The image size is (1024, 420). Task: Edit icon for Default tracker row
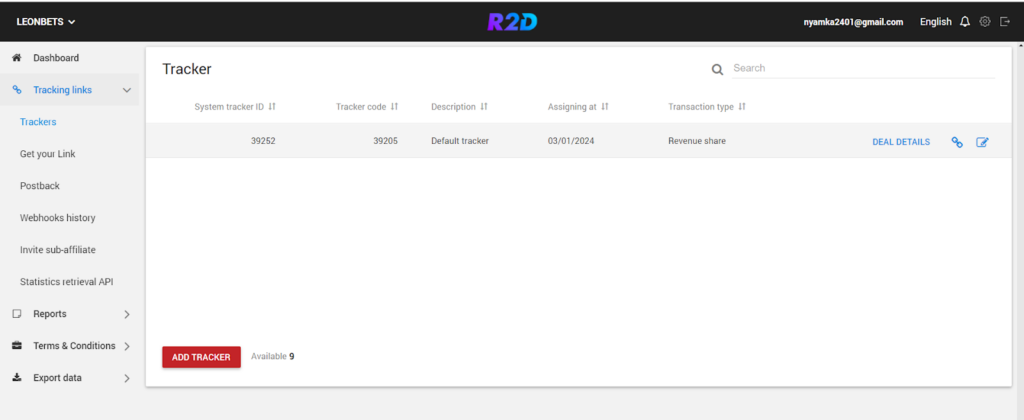coord(982,142)
